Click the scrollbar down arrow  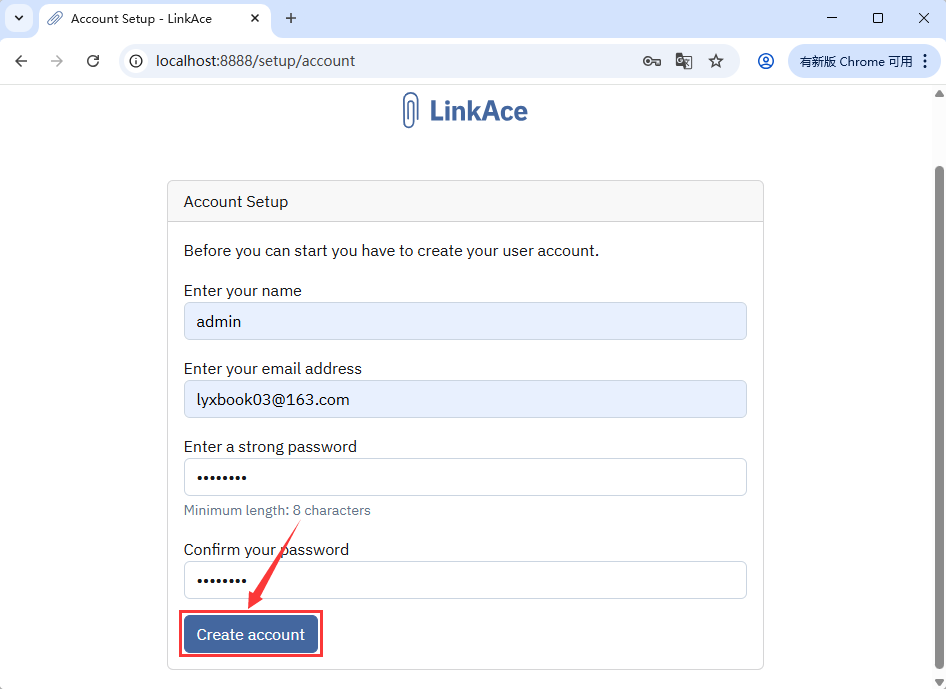[x=939, y=682]
